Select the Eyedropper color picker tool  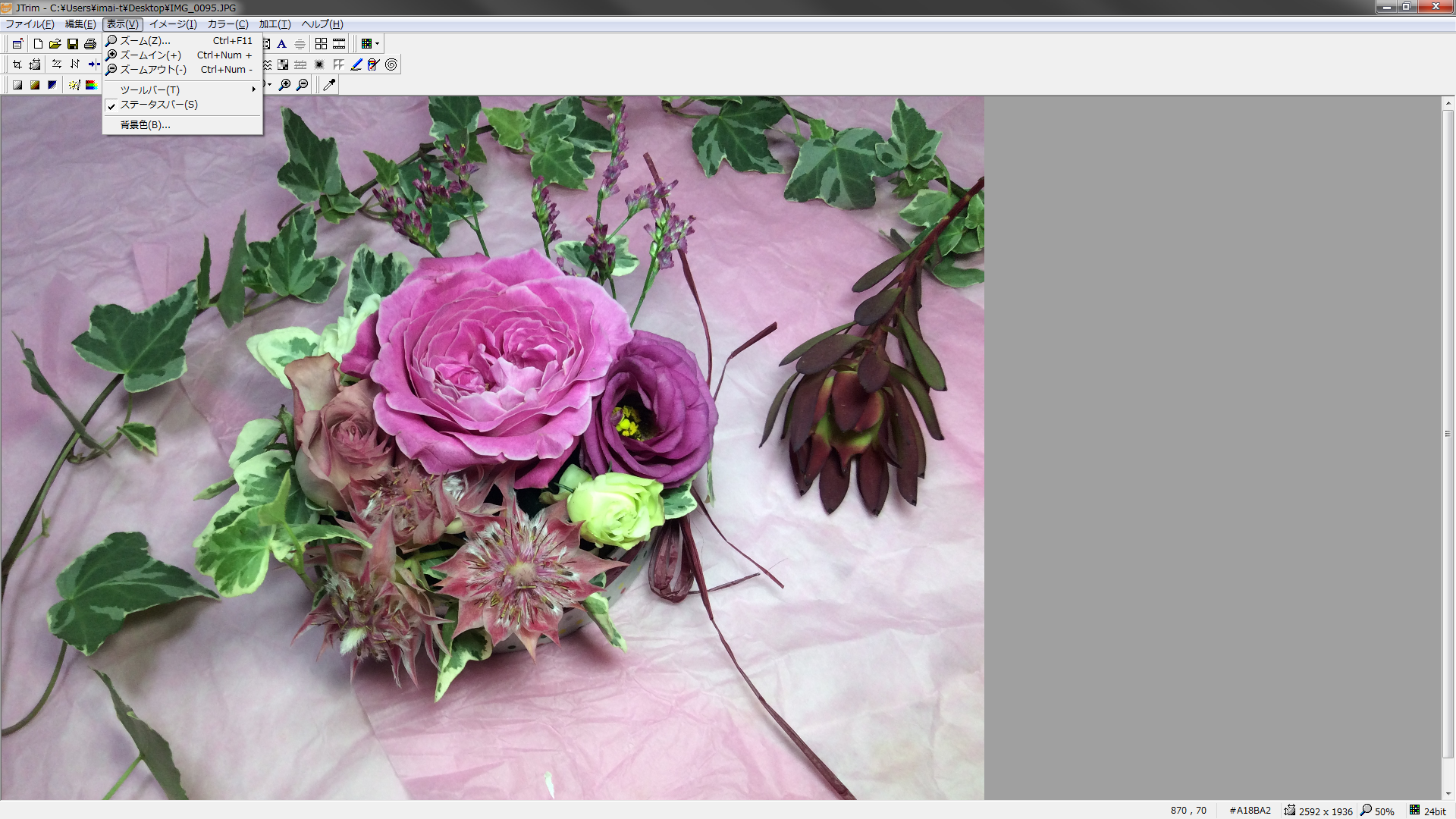coord(329,85)
